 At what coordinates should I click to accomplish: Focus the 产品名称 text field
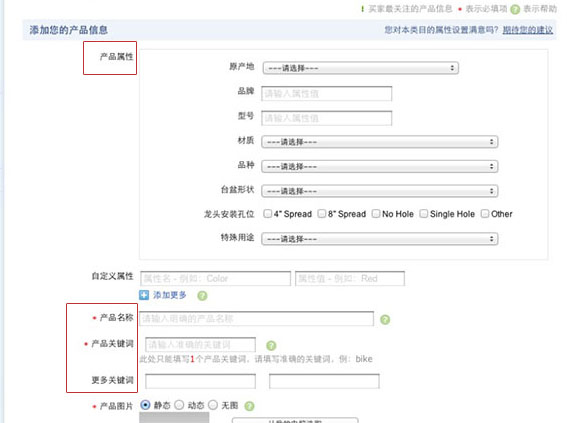point(257,319)
